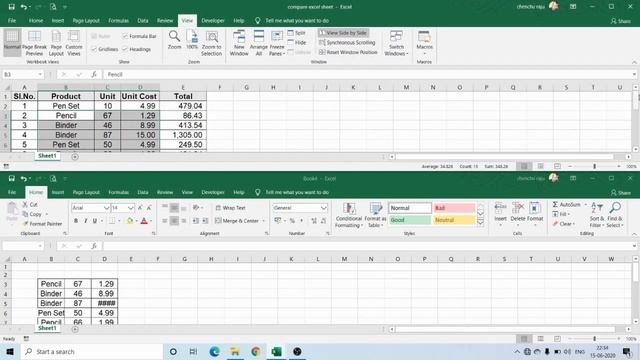Image resolution: width=640 pixels, height=360 pixels.
Task: Select Page Layout view icon
Action: tap(56, 36)
